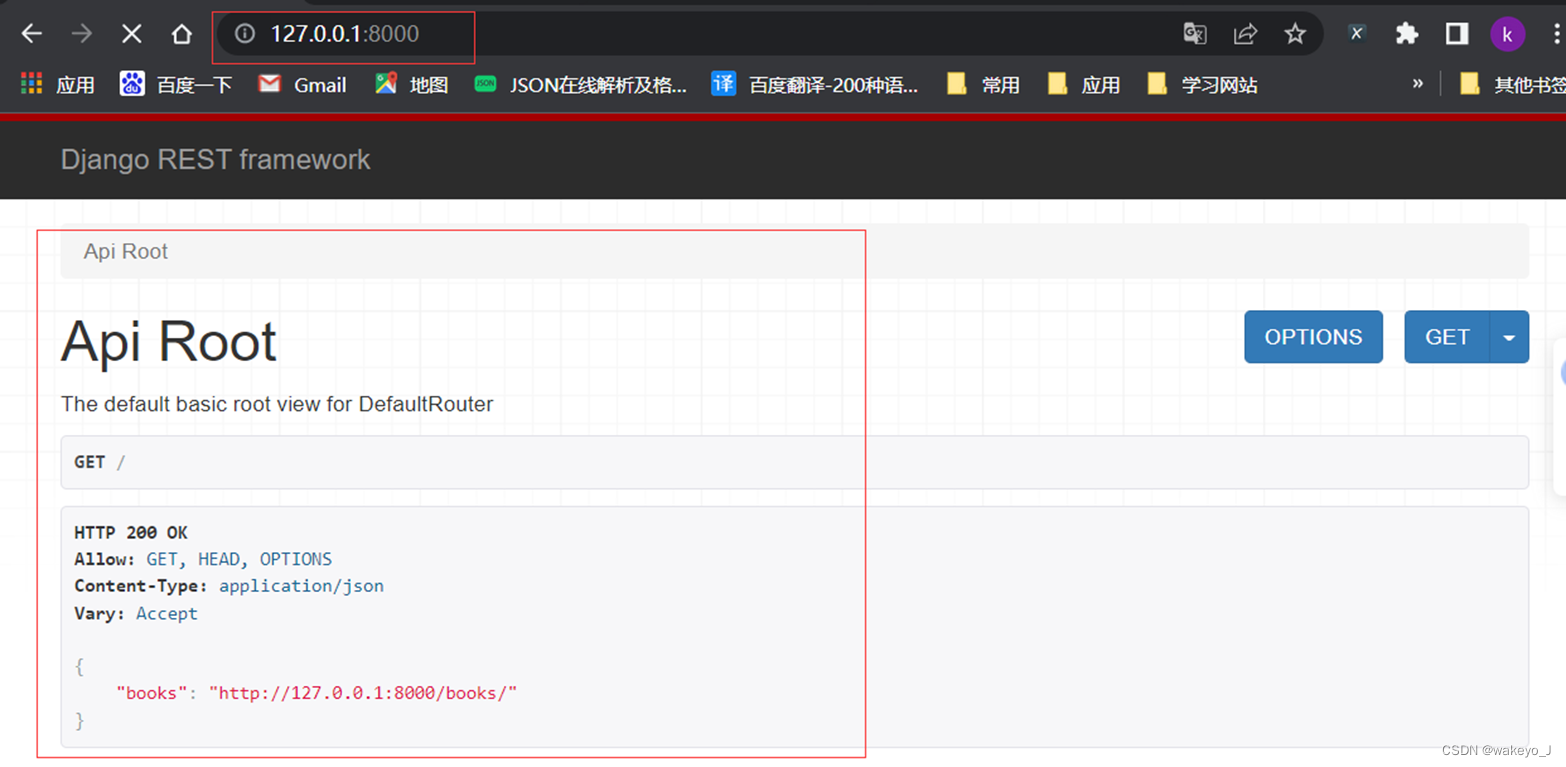Click the share page icon

click(1245, 34)
